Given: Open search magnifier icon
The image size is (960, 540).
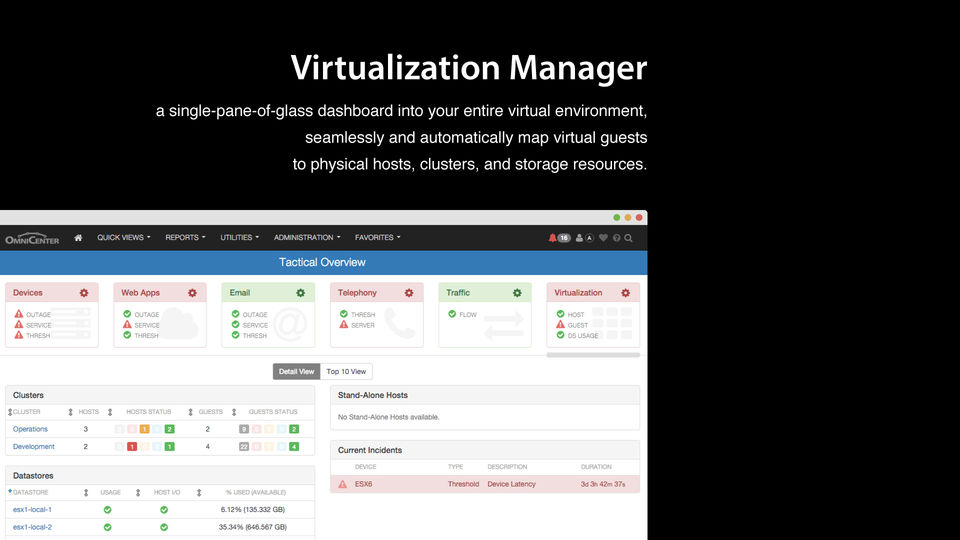Looking at the screenshot, I should click(x=628, y=238).
